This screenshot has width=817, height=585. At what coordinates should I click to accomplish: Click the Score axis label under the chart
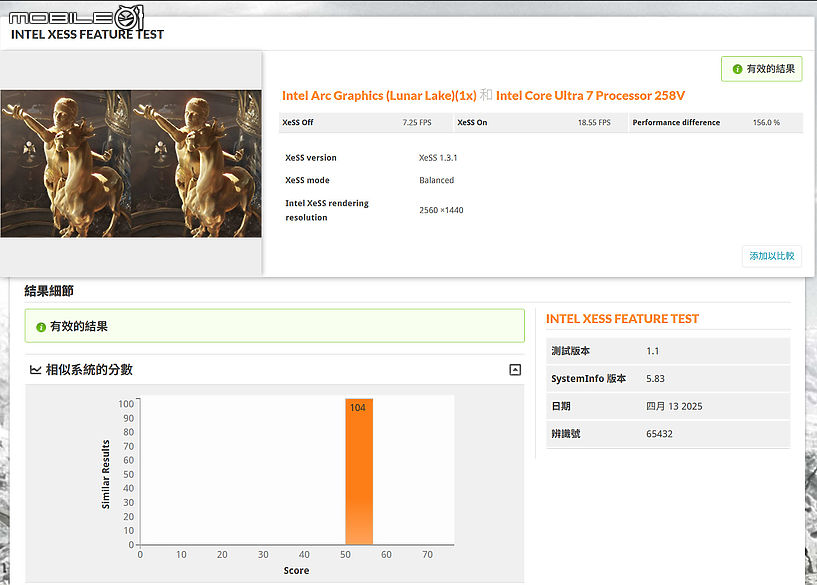point(296,570)
